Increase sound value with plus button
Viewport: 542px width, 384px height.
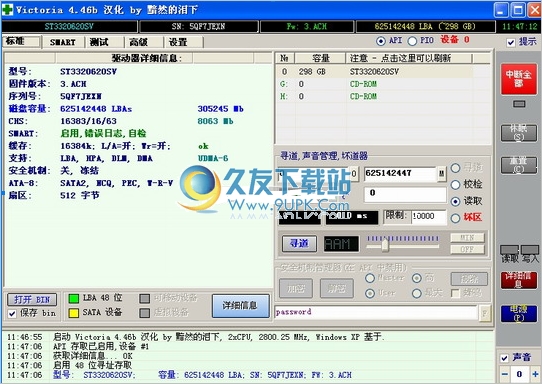535,374
